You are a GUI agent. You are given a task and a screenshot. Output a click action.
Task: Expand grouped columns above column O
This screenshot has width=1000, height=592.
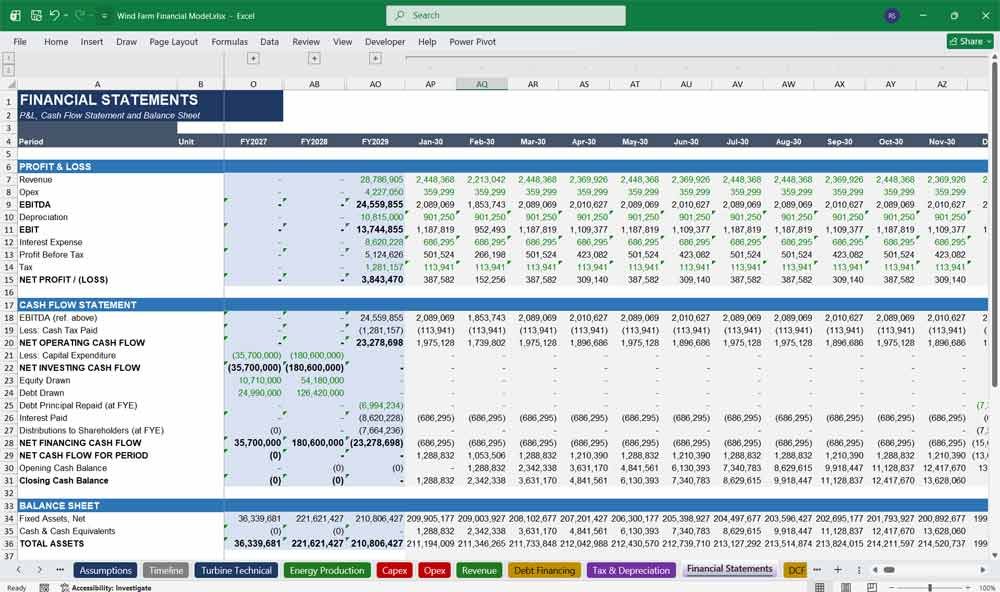(253, 59)
